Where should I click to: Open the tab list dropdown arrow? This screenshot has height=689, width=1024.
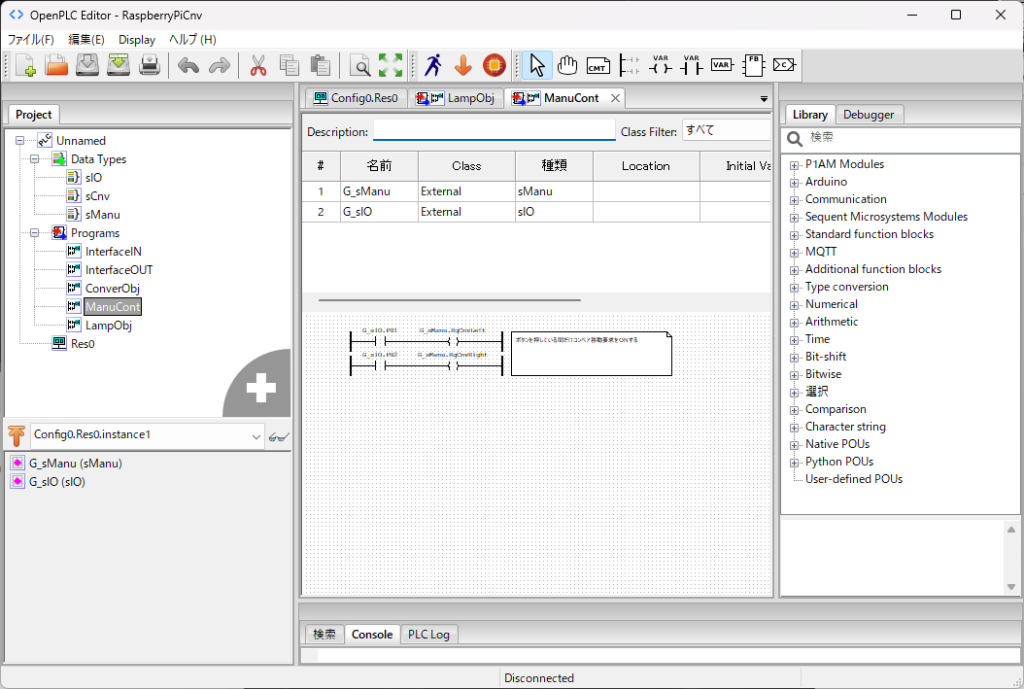(x=763, y=99)
